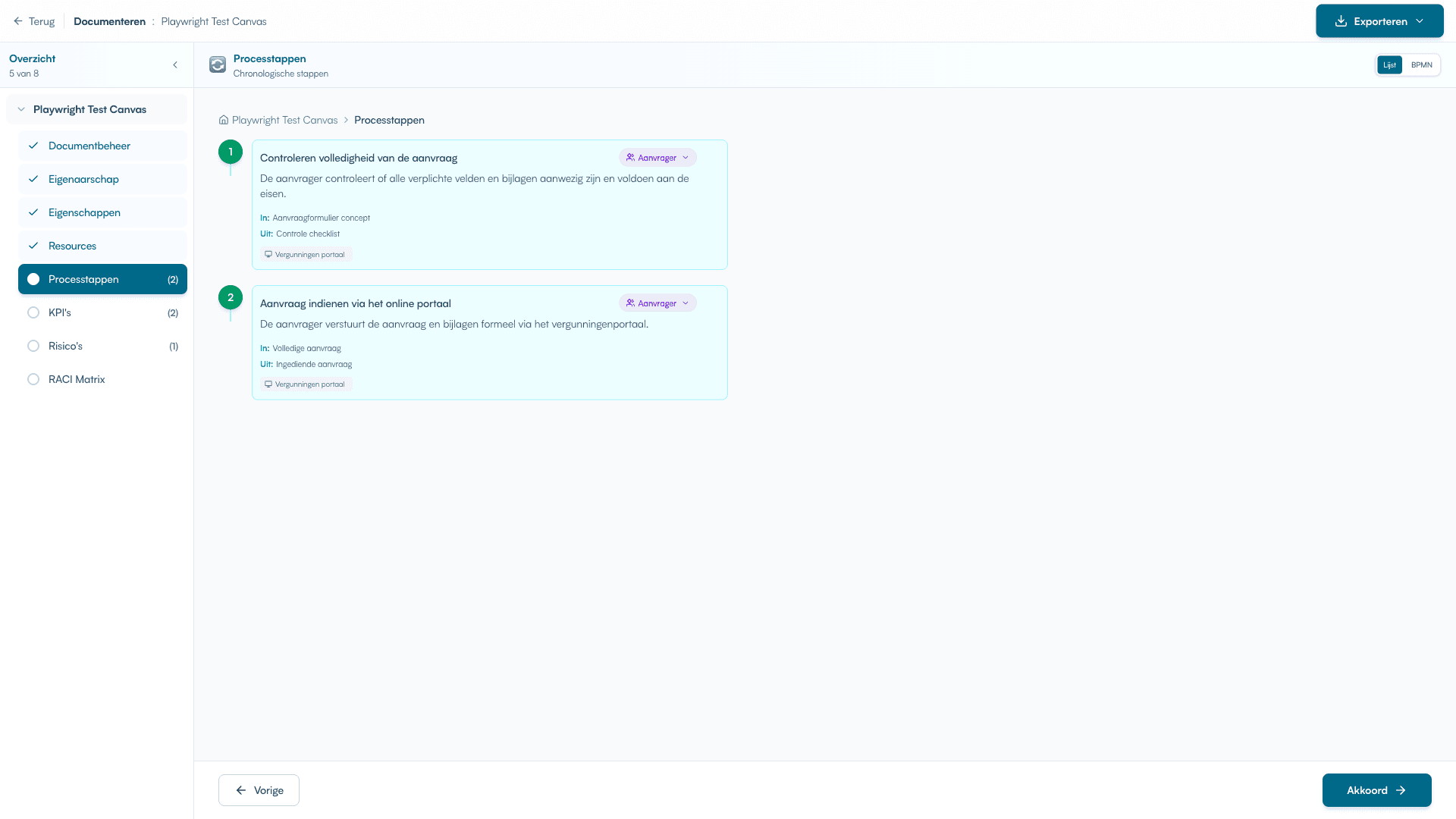Click the green step number 2 badge
Viewport: 1456px width, 819px height.
(231, 297)
